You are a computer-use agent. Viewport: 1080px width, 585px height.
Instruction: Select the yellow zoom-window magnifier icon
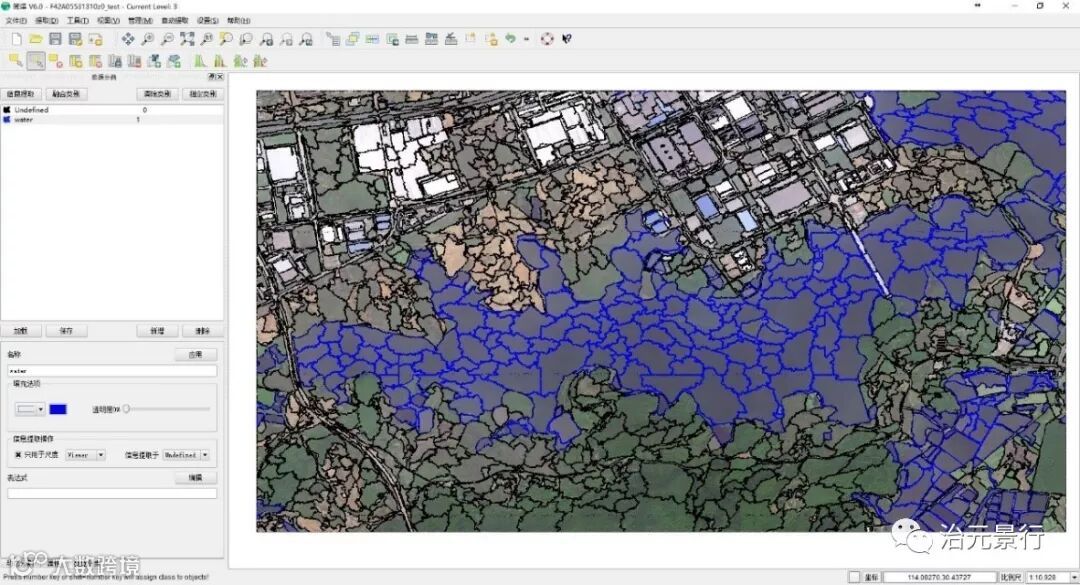[226, 39]
